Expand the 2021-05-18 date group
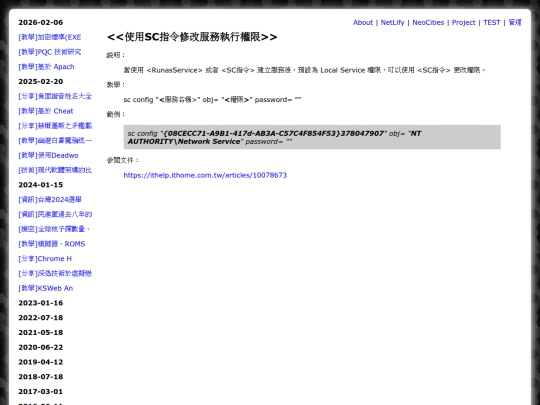 (41, 333)
